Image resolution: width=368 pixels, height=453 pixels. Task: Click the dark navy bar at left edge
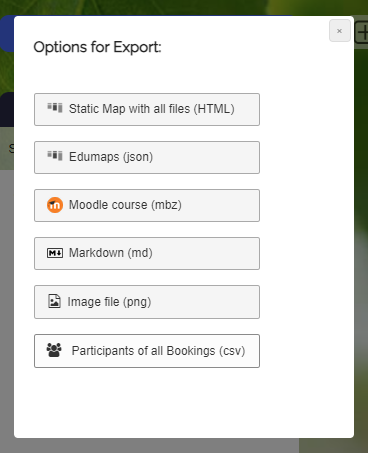pyautogui.click(x=7, y=109)
